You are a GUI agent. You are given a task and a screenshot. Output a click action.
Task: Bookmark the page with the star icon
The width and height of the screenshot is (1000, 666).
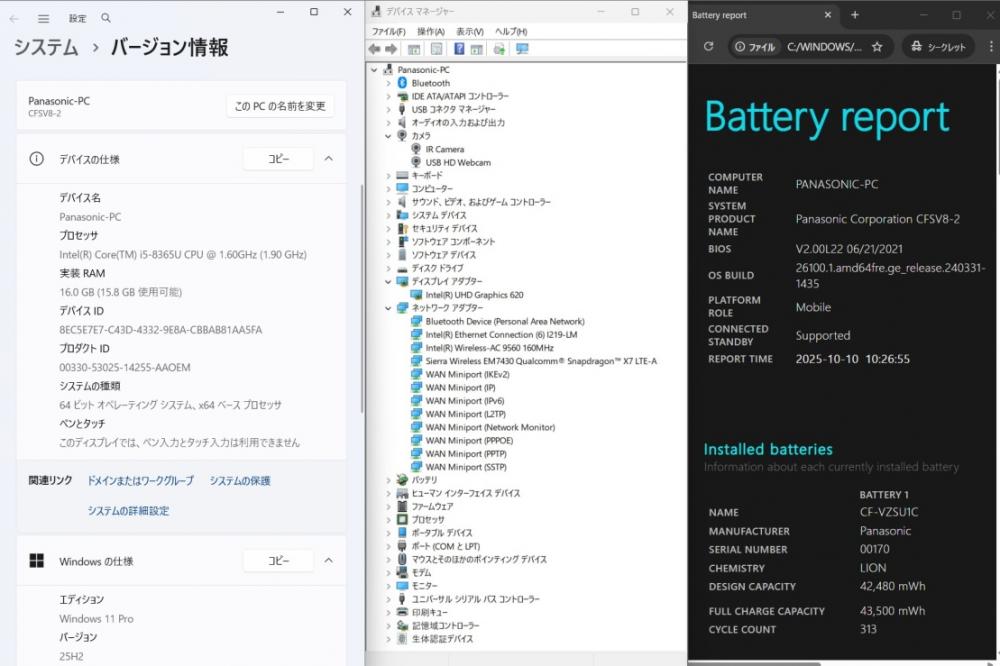877,47
